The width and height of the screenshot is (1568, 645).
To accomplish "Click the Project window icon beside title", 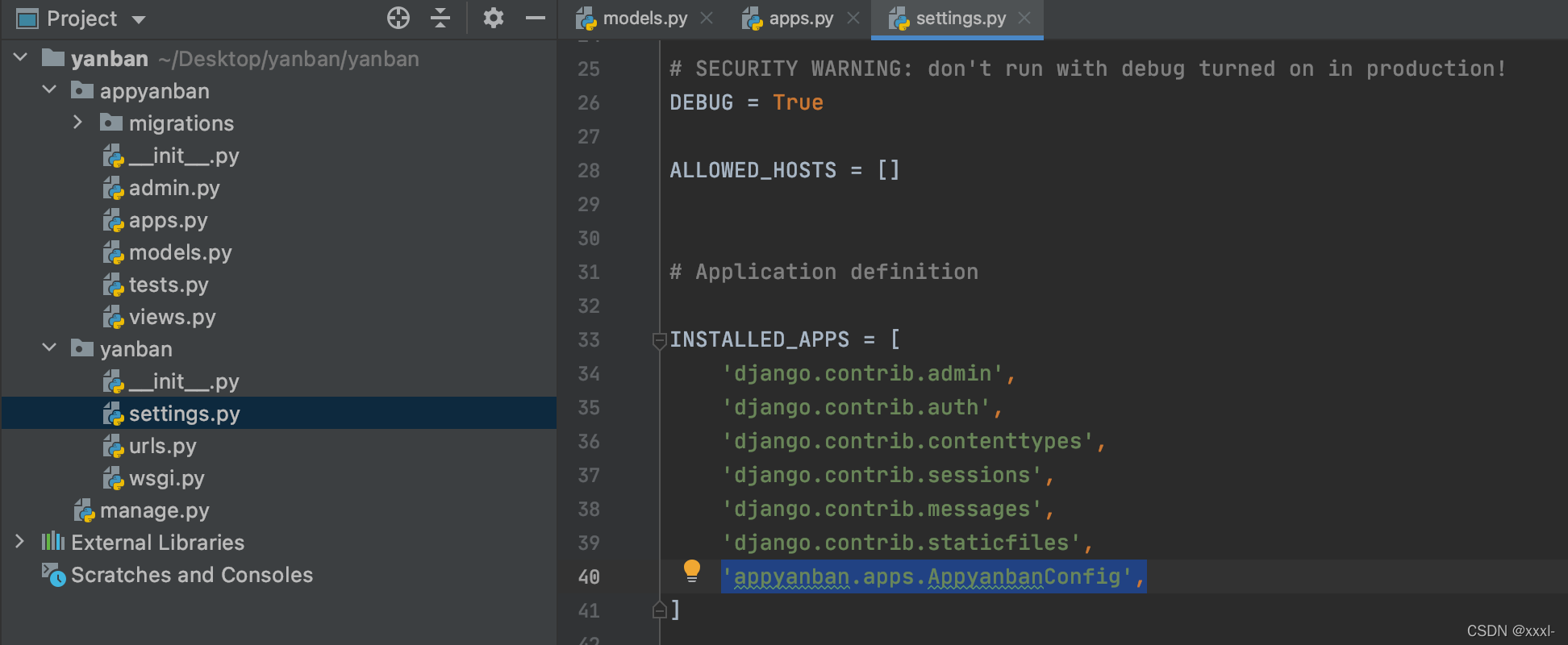I will point(27,19).
